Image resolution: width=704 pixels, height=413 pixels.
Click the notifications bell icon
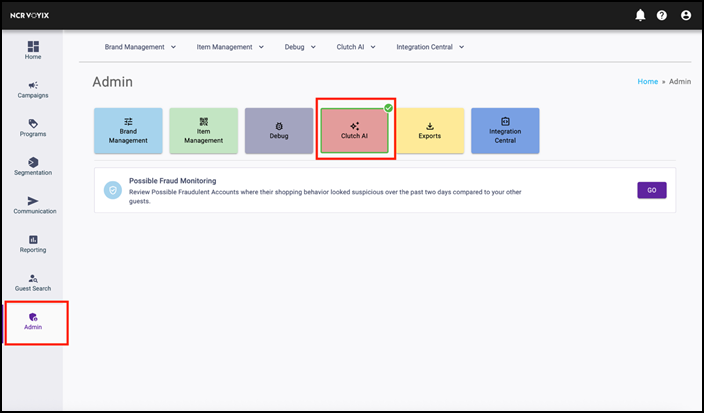pos(640,15)
